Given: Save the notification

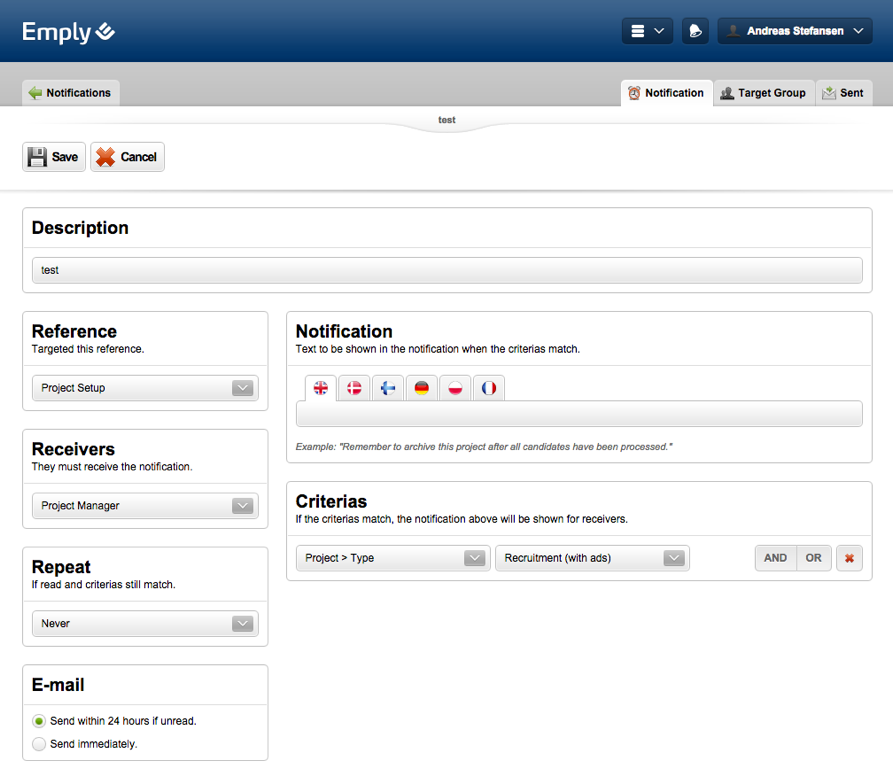Looking at the screenshot, I should point(54,157).
